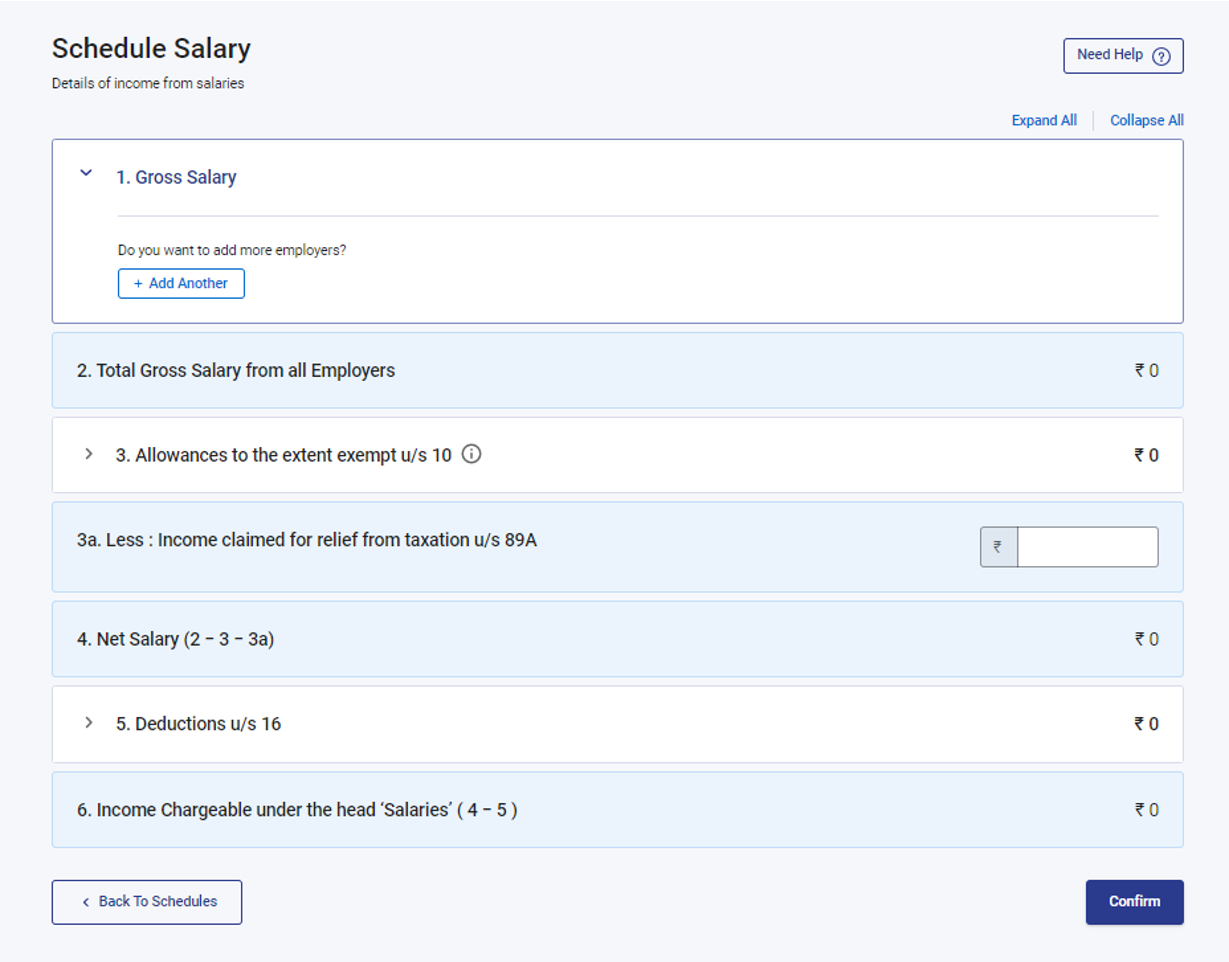Viewport: 1229px width, 962px height.
Task: Click the left arrow icon on Back To Schedules
Action: tap(86, 902)
